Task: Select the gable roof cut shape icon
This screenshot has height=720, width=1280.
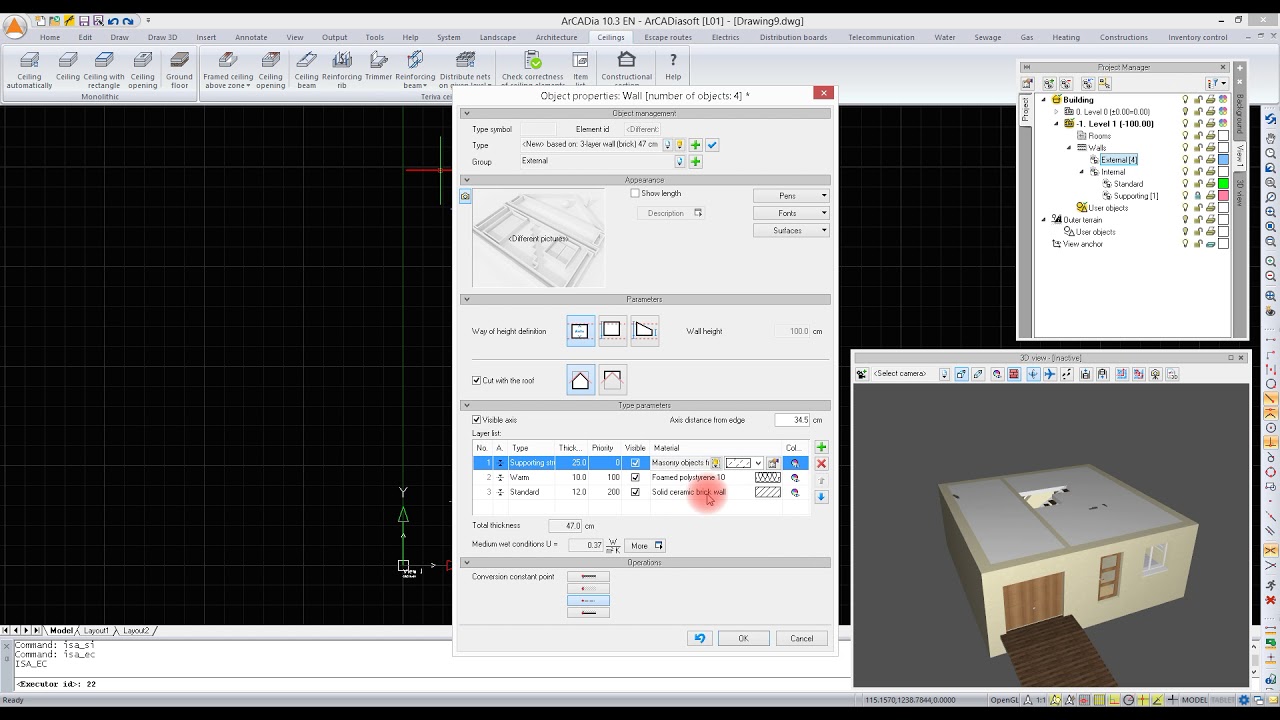Action: tap(580, 380)
